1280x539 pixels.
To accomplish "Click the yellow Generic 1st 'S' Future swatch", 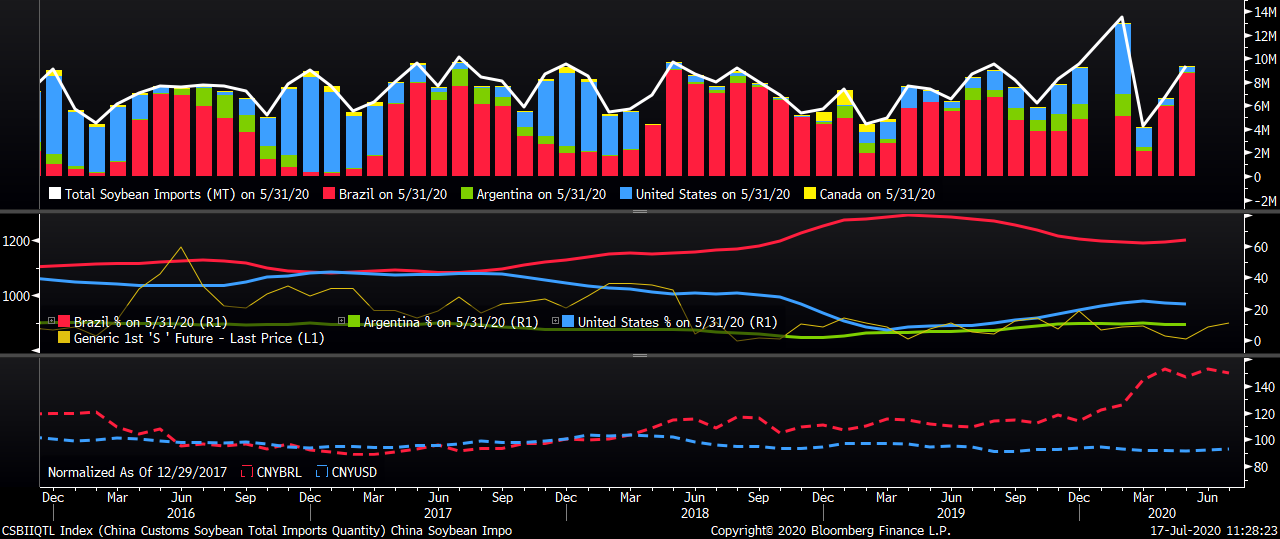I will [64, 338].
